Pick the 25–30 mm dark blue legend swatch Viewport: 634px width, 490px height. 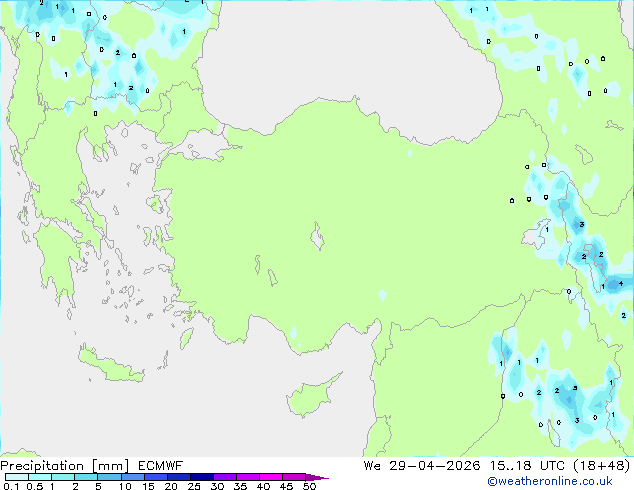(202, 477)
